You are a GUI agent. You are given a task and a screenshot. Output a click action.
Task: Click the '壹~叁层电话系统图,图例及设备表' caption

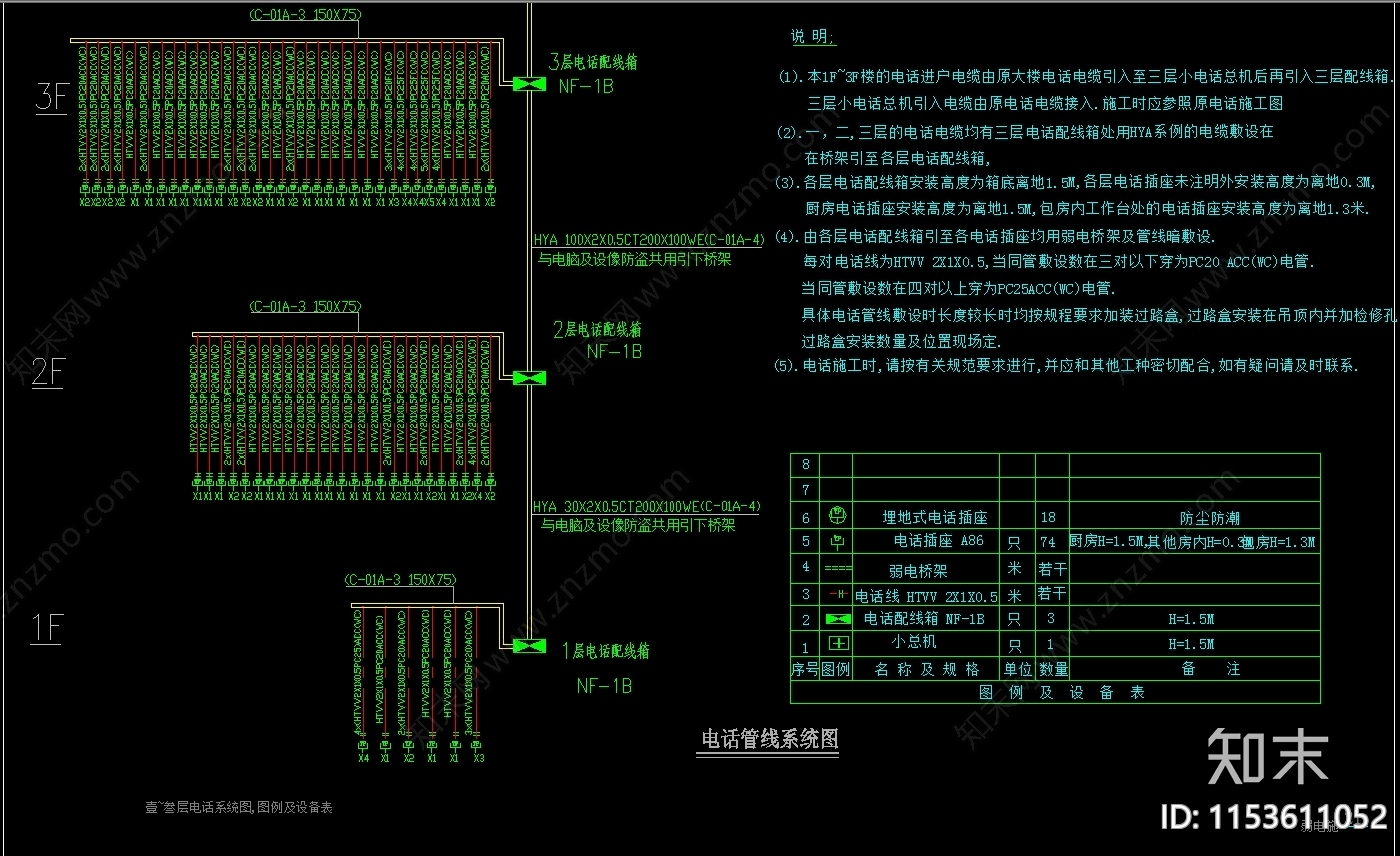(x=239, y=807)
